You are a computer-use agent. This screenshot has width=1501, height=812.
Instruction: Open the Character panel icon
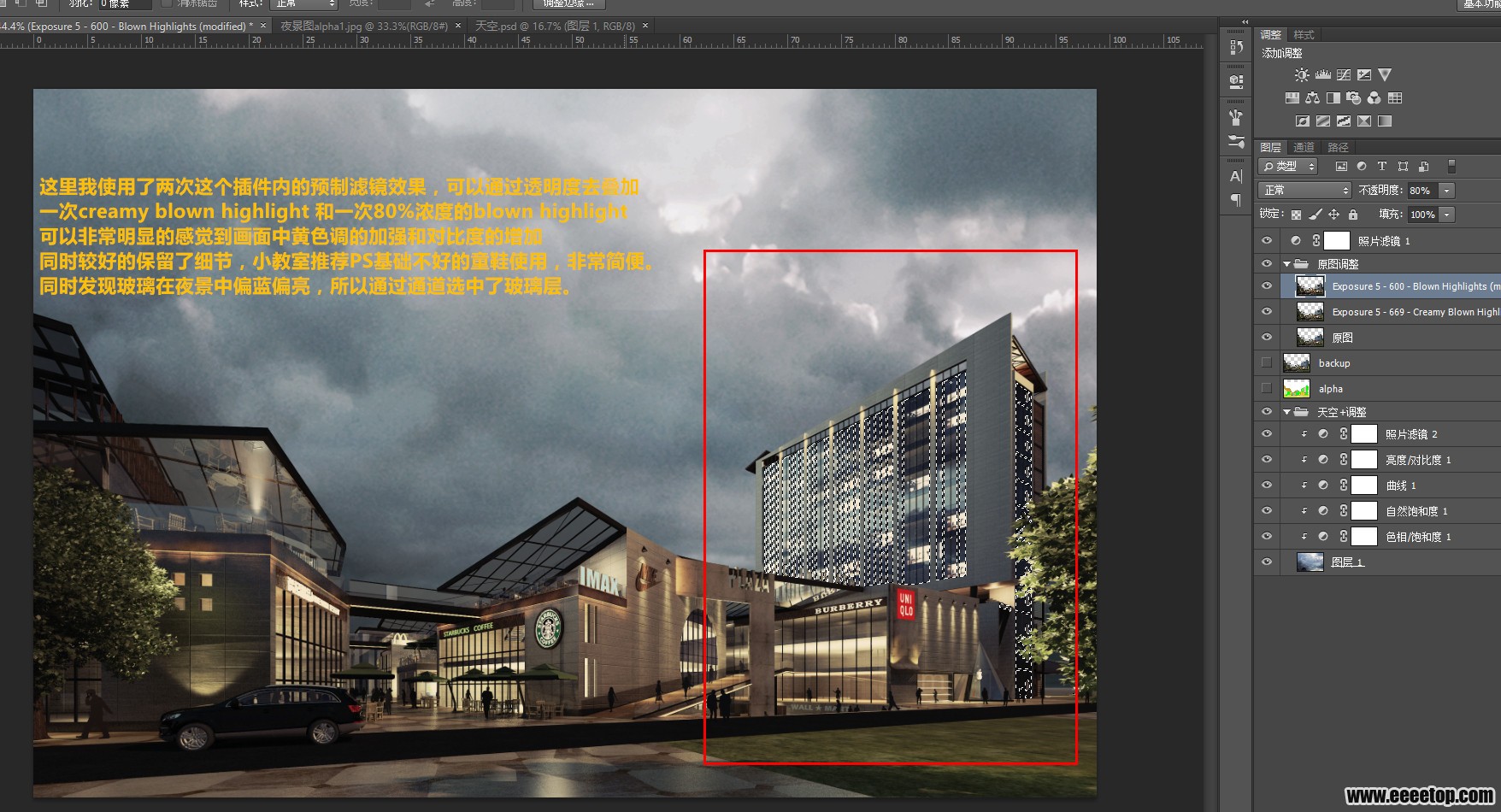1236,176
